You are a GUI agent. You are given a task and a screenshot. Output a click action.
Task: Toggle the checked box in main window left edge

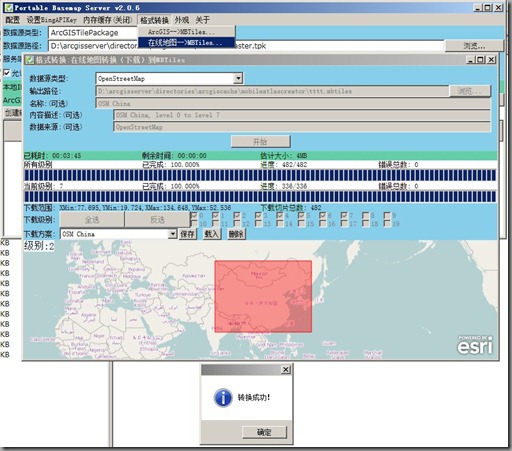point(6,72)
